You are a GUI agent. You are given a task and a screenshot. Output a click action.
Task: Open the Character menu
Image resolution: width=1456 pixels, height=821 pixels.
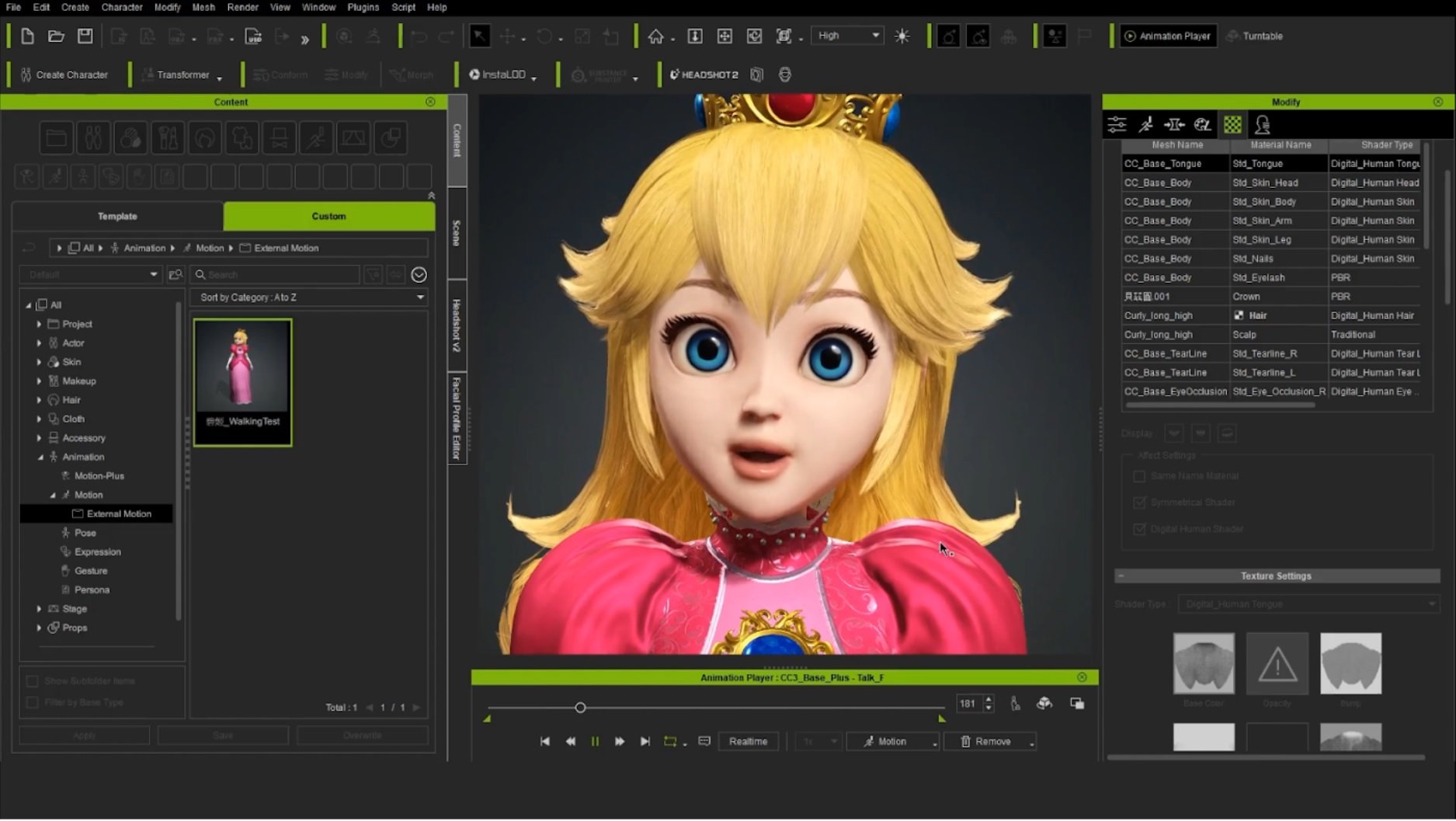click(122, 7)
